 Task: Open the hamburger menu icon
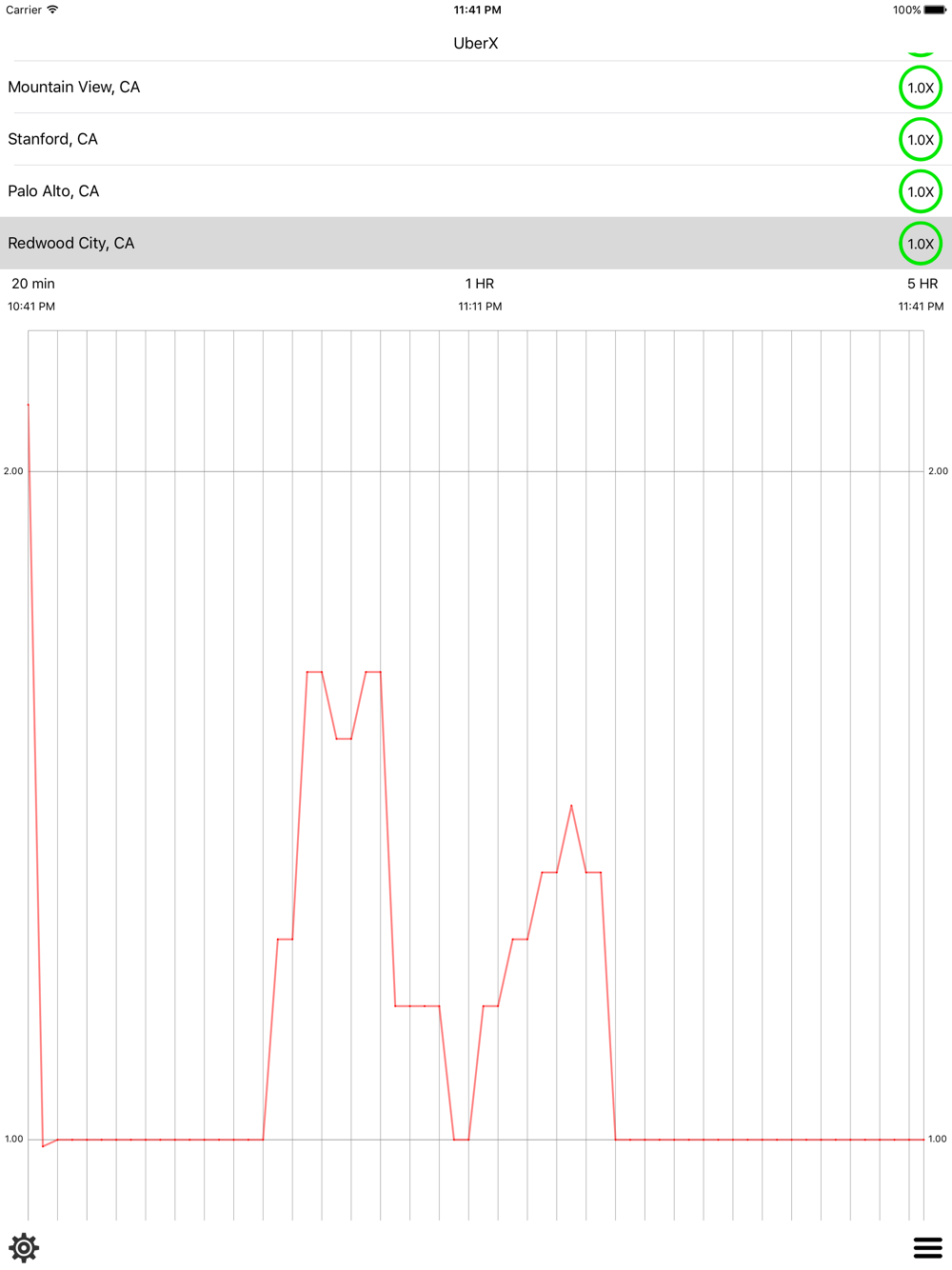tap(927, 1247)
